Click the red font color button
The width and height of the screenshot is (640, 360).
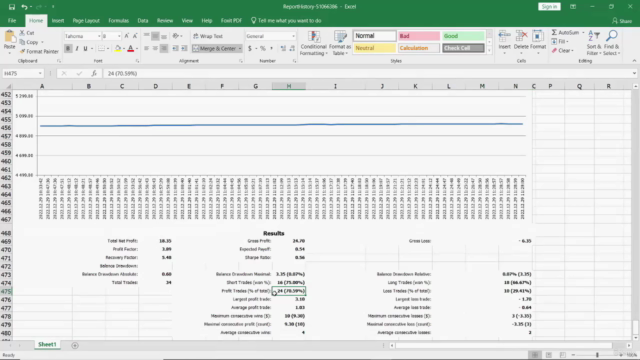[130, 49]
